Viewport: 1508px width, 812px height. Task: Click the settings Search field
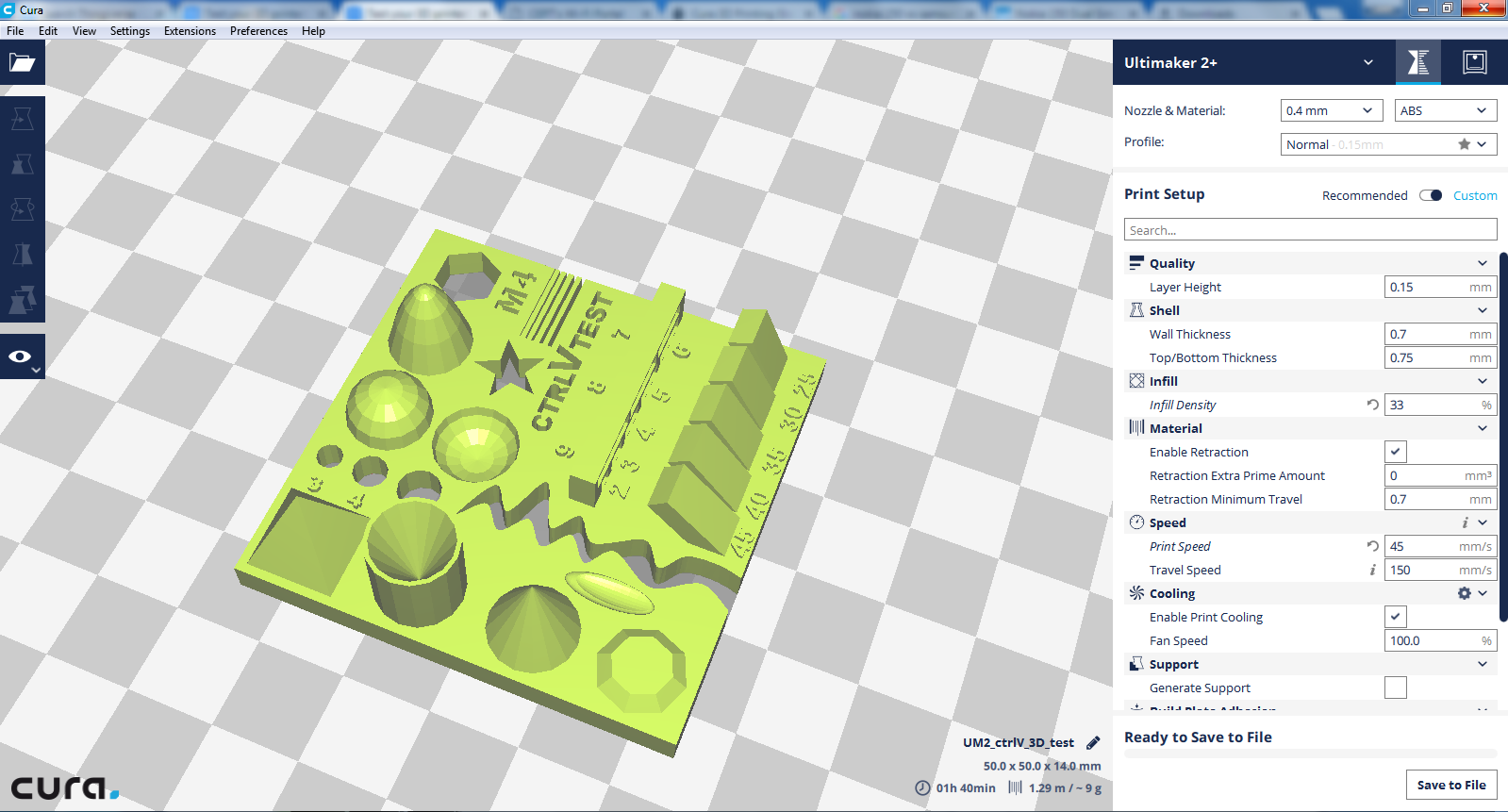(1310, 230)
